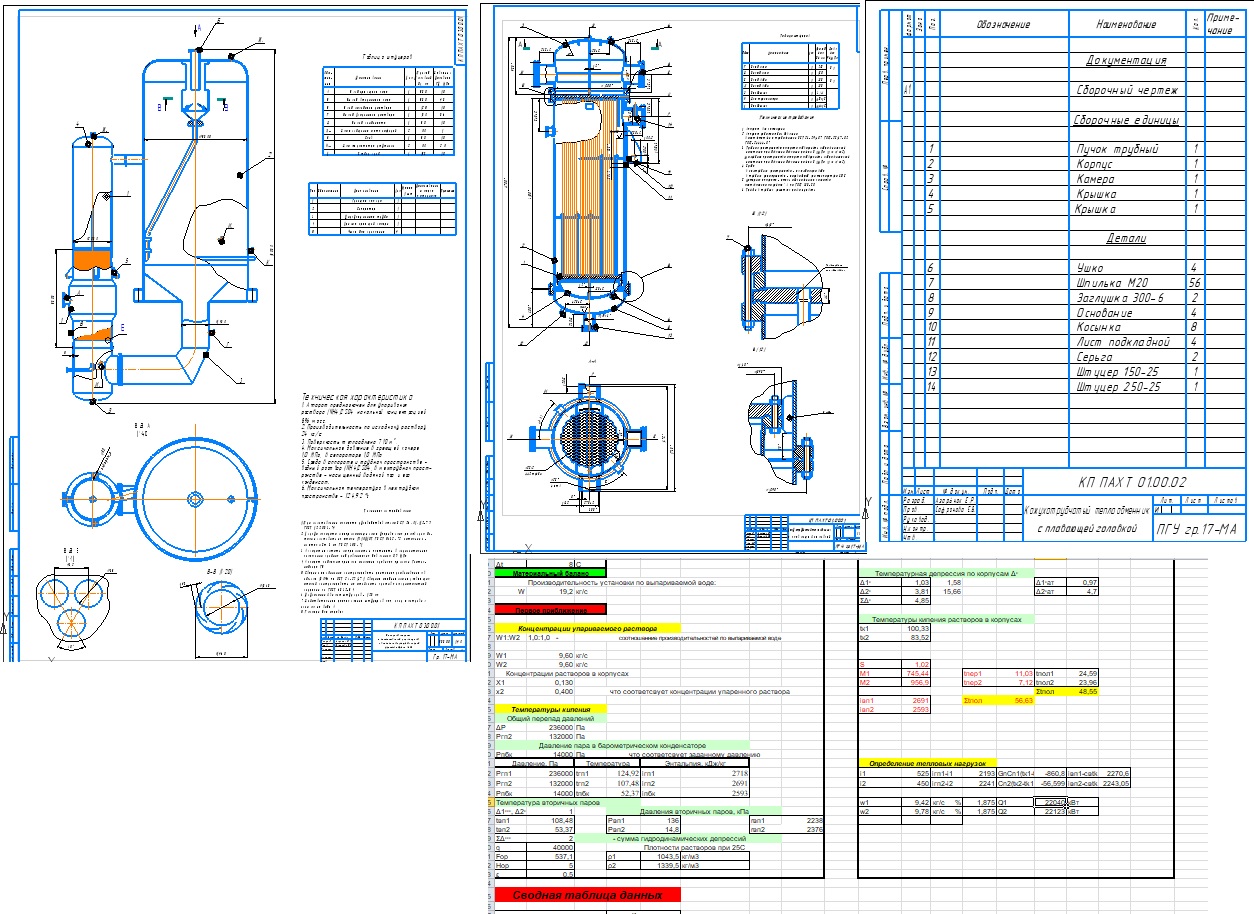Click the boiling temperature cell '100,33'

pos(917,628)
